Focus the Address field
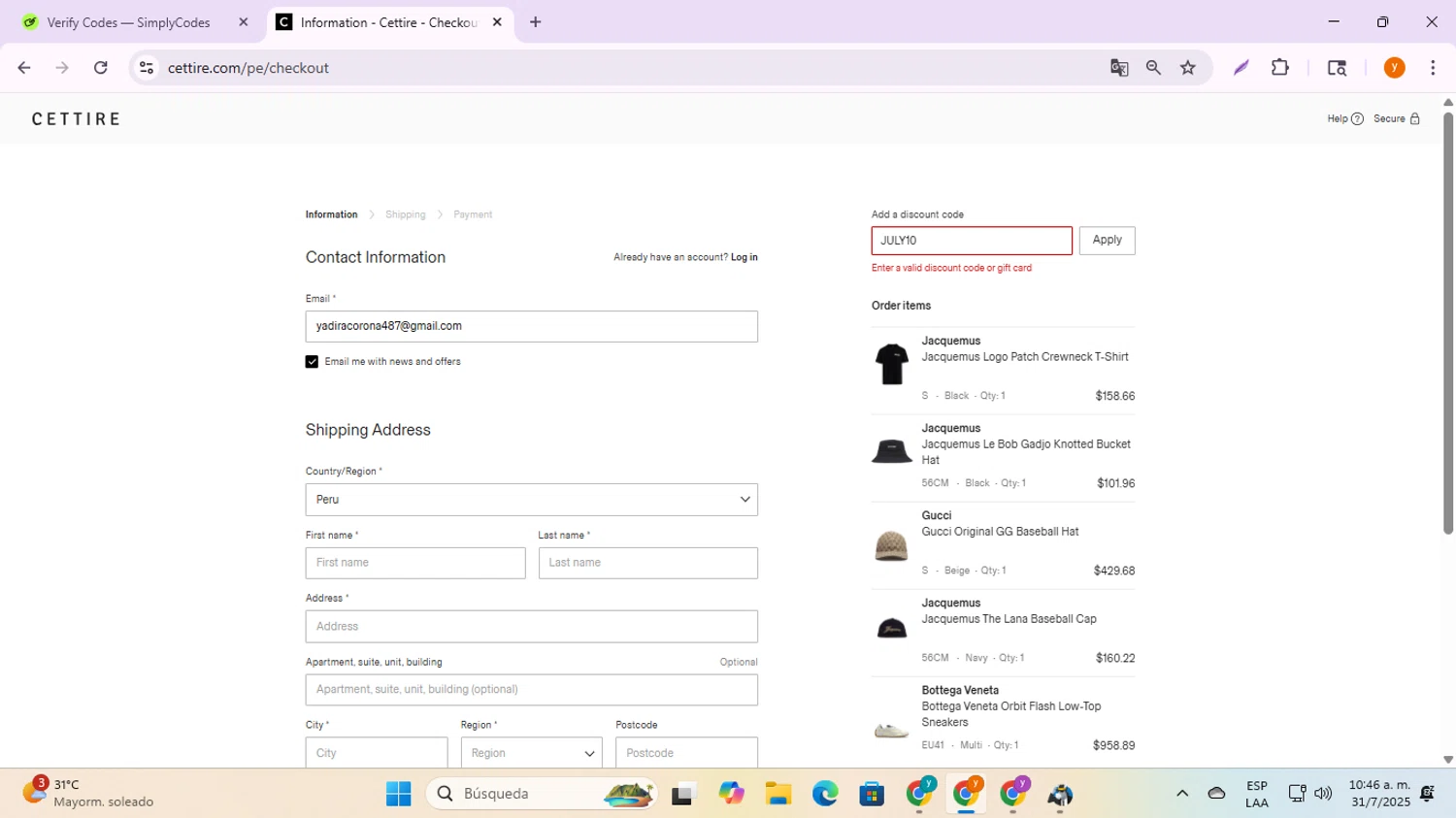 tap(532, 627)
